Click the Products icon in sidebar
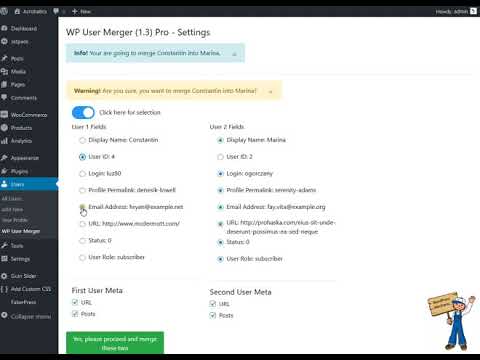Image resolution: width=480 pixels, height=360 pixels. (x=4, y=128)
